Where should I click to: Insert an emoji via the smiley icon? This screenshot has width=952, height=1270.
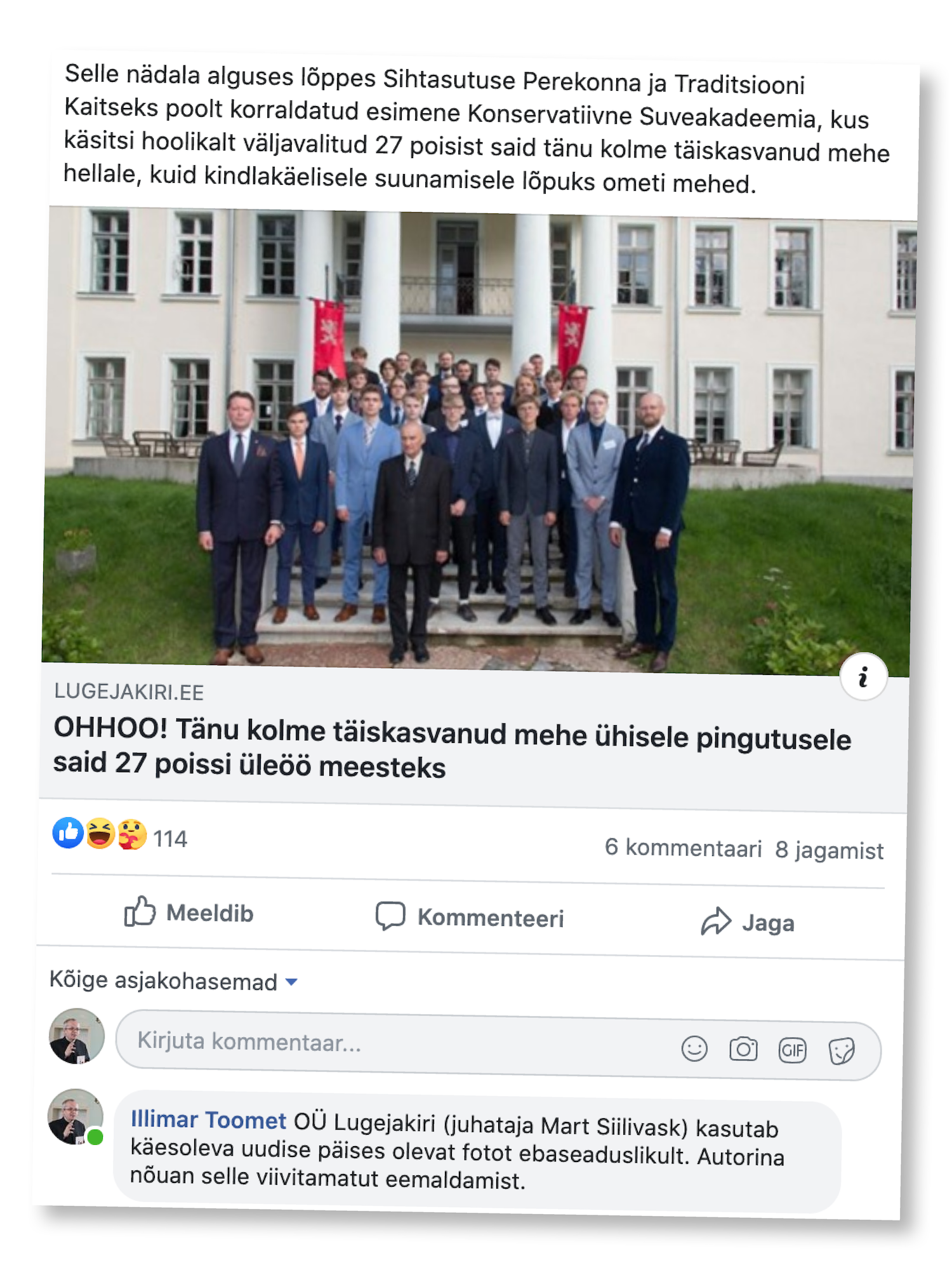694,1048
